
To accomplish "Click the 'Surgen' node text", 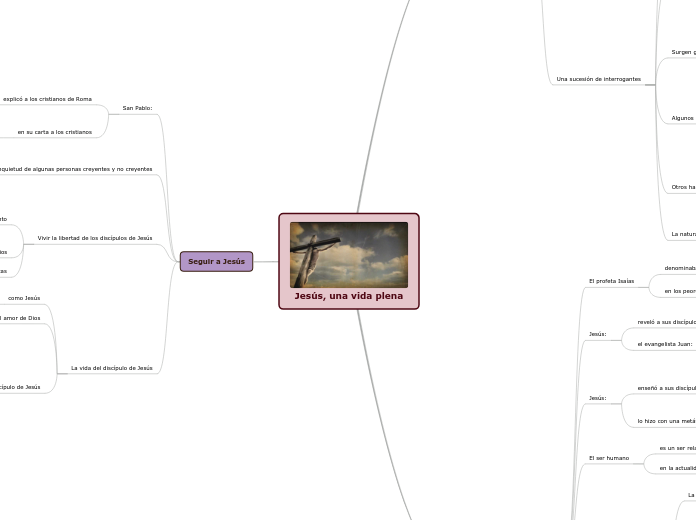I will point(684,52).
